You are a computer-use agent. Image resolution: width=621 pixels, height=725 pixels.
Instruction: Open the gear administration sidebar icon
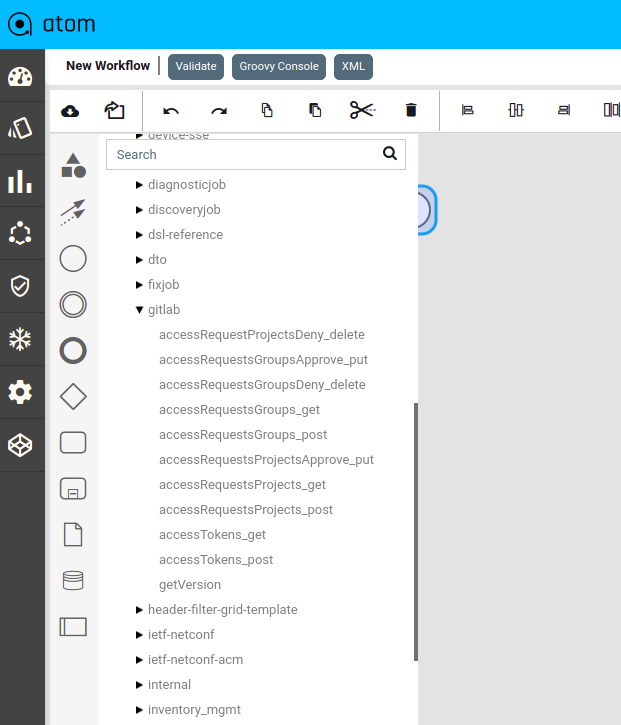20,392
